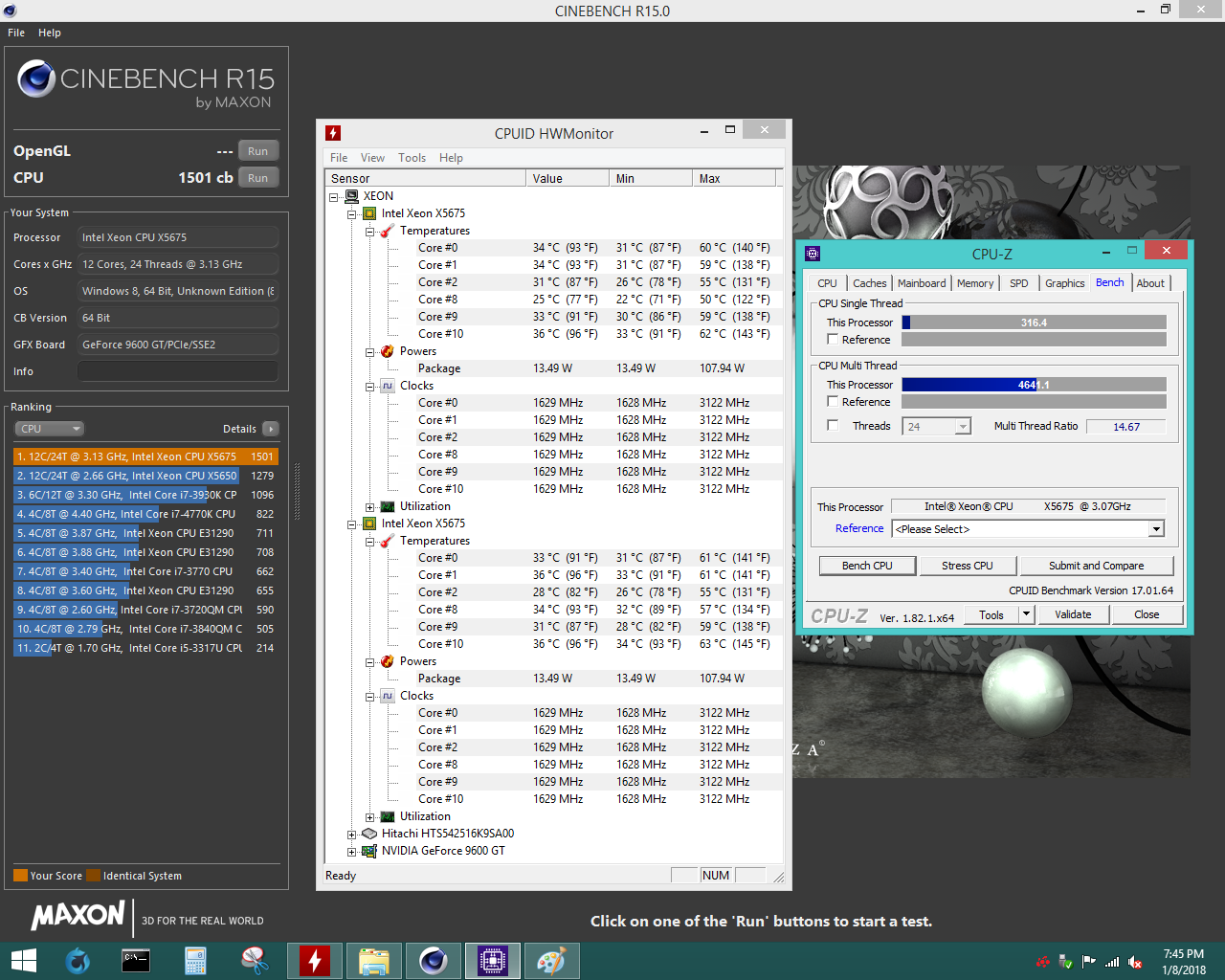Expand the first Utilization node
The width and height of the screenshot is (1225, 980).
click(x=369, y=507)
